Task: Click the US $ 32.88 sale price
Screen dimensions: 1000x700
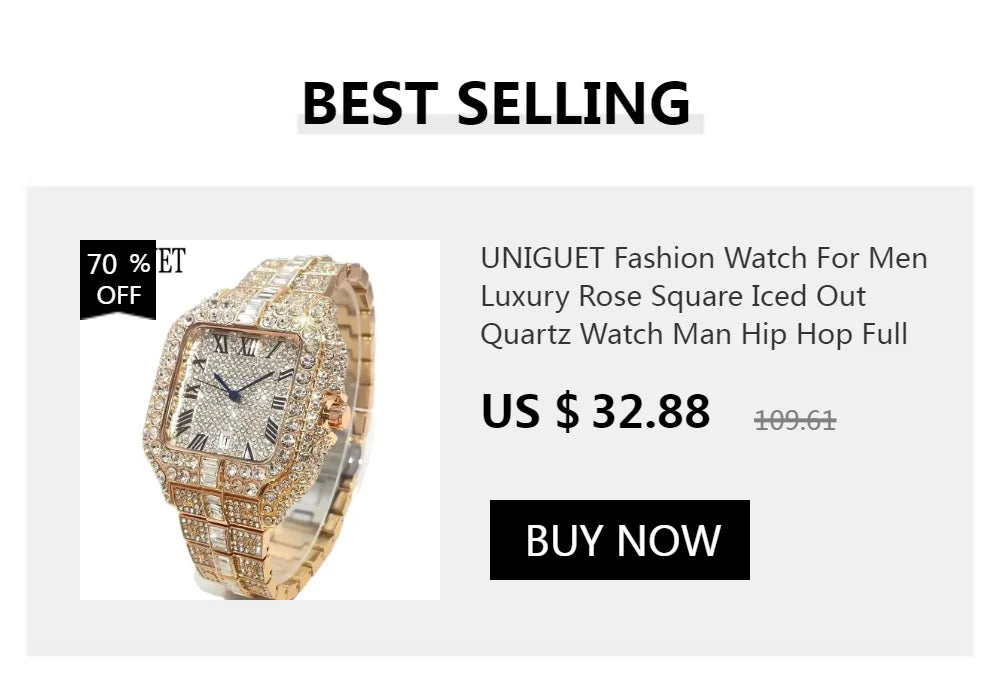Action: click(596, 411)
